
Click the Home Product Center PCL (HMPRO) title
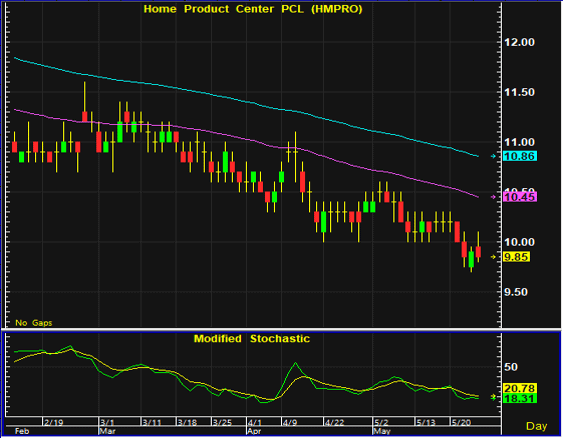(x=253, y=9)
